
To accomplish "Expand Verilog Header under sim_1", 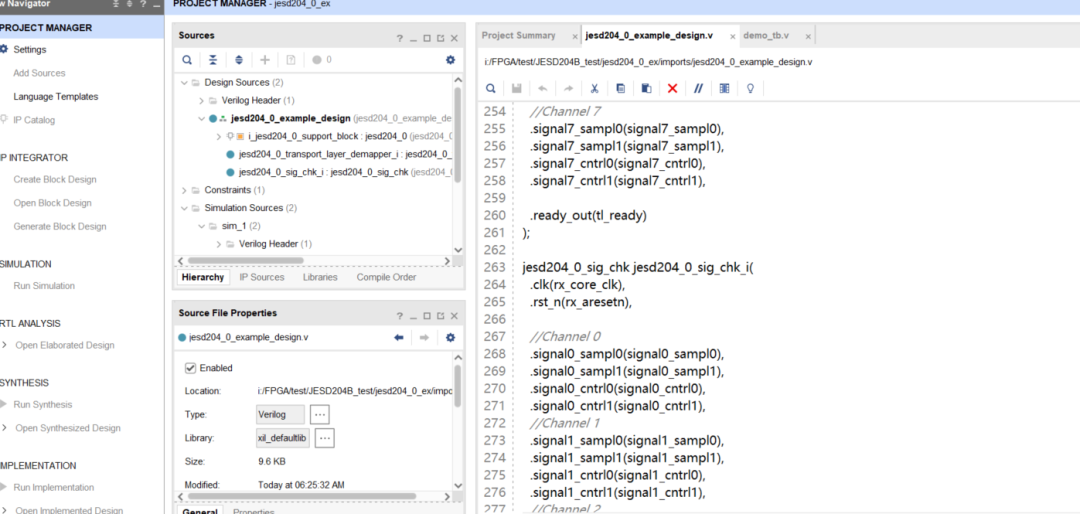I will tap(219, 244).
